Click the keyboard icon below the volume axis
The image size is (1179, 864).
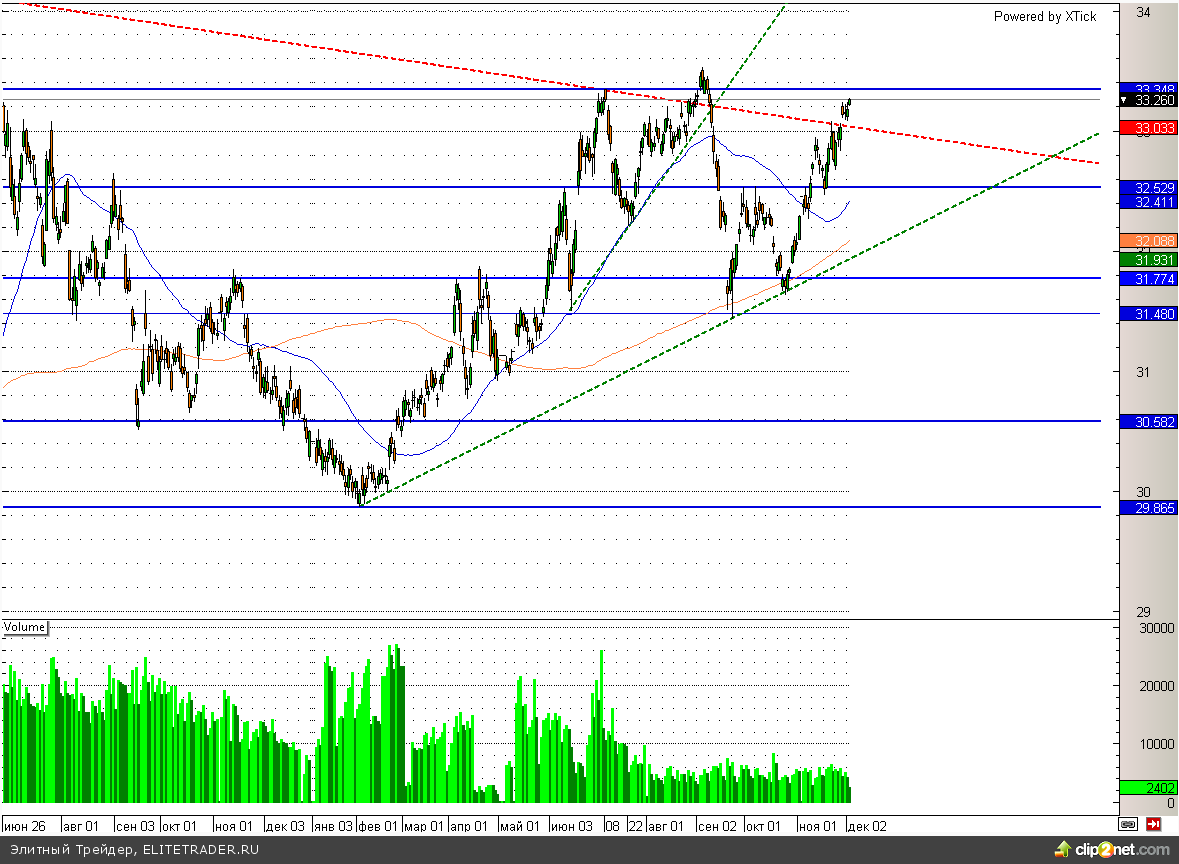[1128, 825]
